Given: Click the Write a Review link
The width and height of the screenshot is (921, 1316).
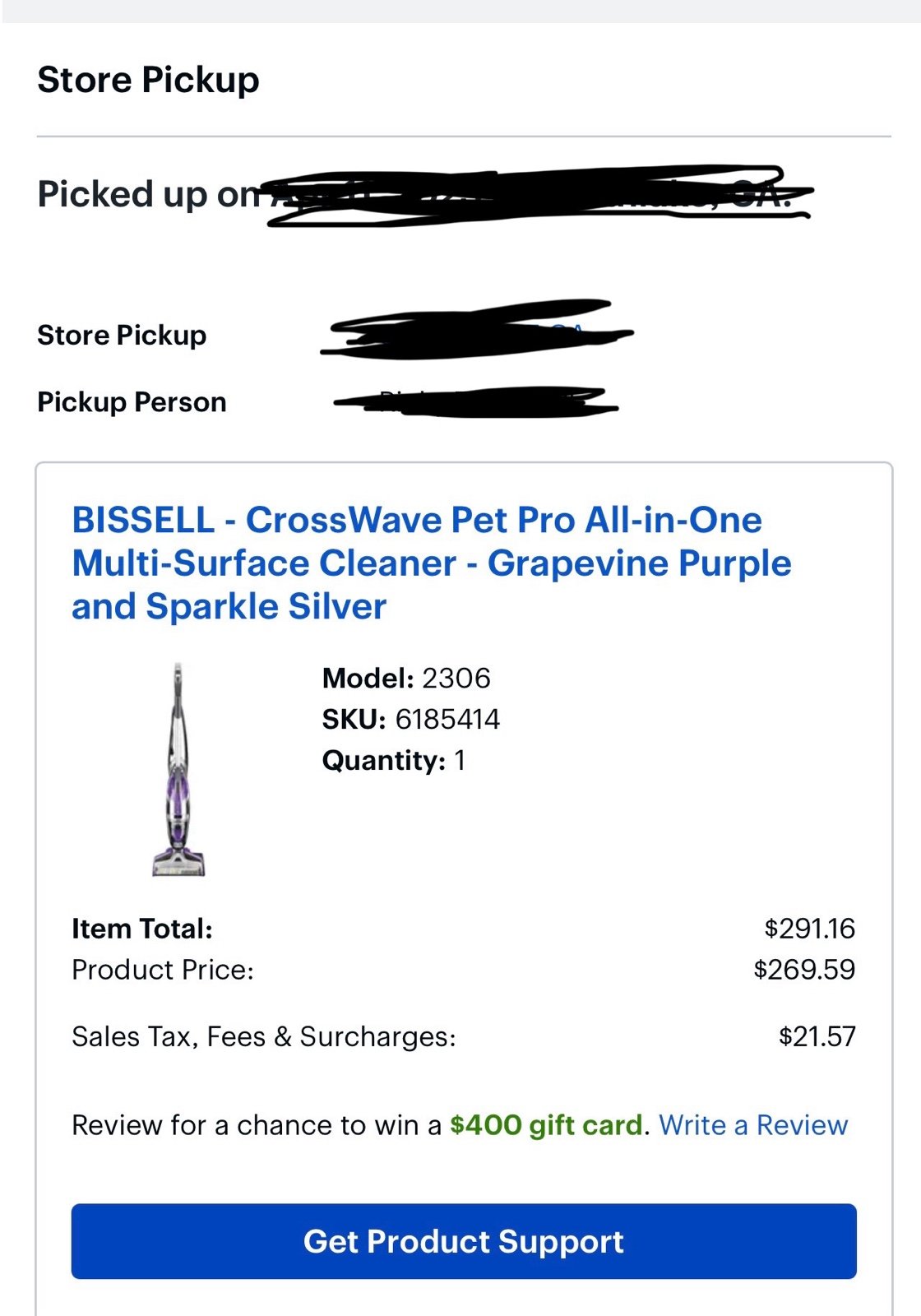Looking at the screenshot, I should point(753,1124).
